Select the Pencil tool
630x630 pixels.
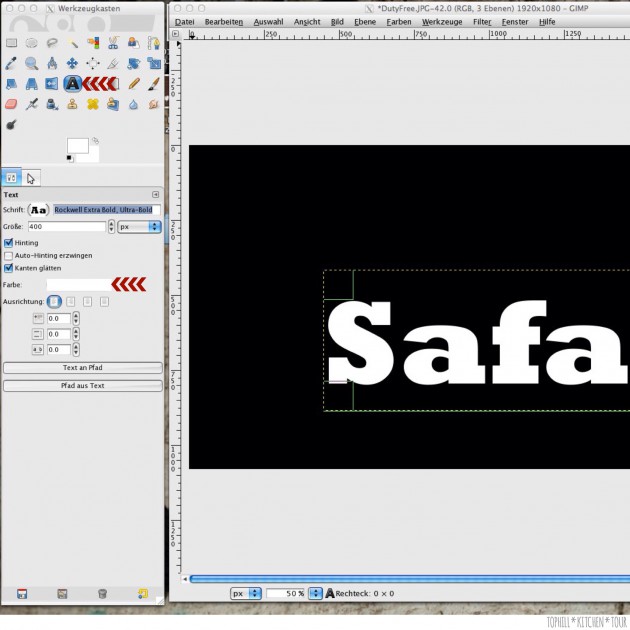click(133, 84)
